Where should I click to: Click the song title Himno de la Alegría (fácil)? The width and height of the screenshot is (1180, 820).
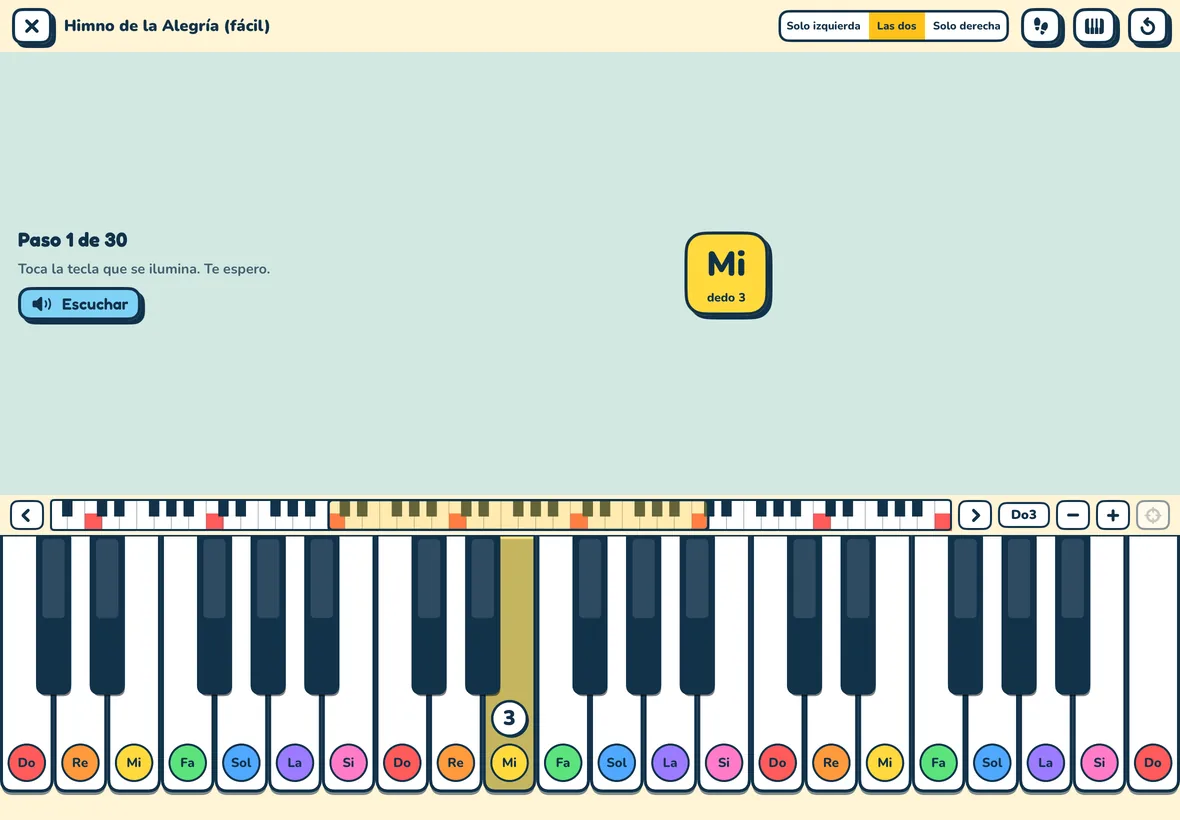click(167, 26)
